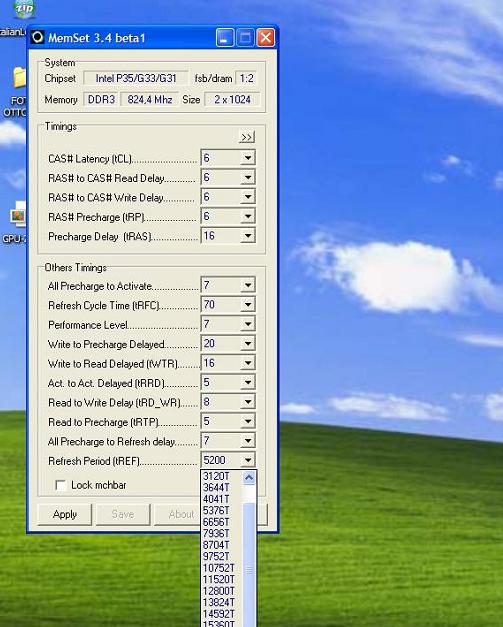
Task: Click the tREF list scroll up arrow
Action: [249, 477]
